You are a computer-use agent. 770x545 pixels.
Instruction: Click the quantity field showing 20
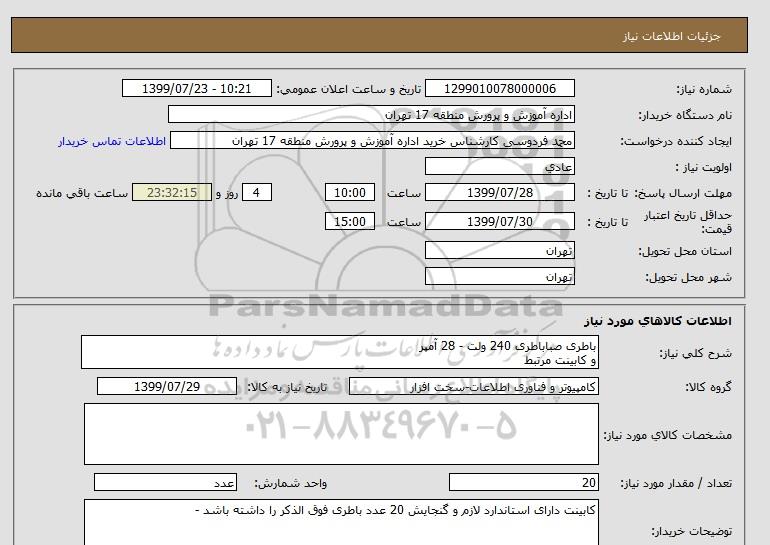[523, 482]
